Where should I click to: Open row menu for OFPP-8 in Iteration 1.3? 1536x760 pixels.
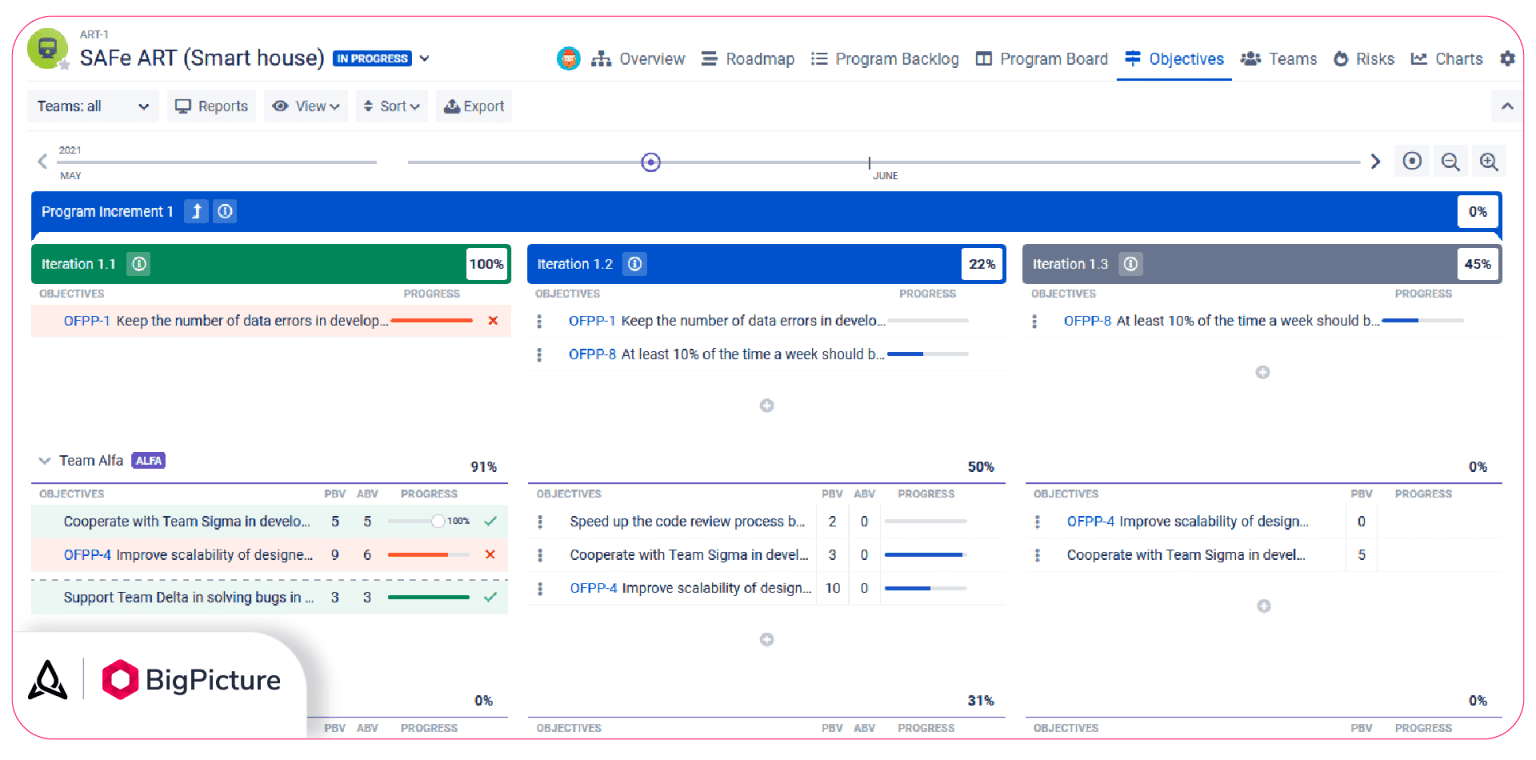1035,321
